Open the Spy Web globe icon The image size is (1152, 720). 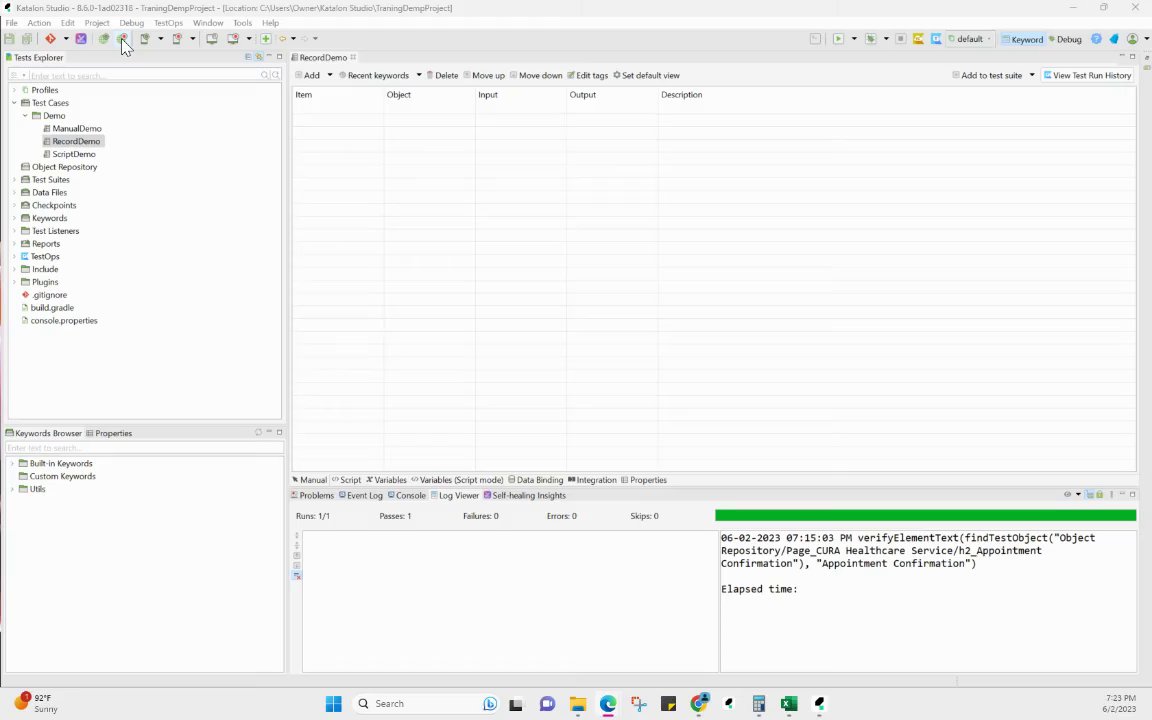point(104,39)
